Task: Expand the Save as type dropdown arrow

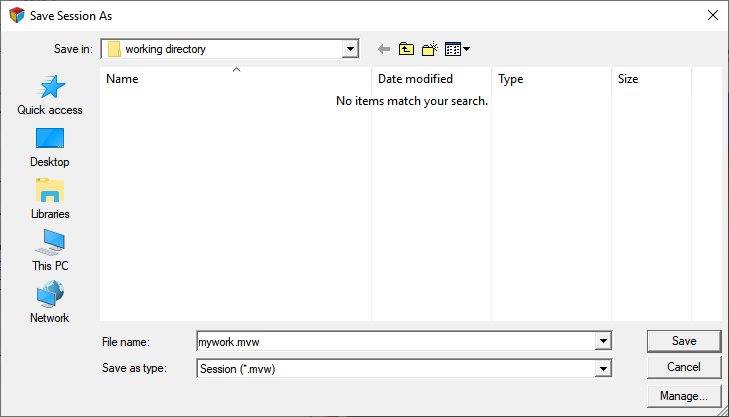Action: [603, 369]
